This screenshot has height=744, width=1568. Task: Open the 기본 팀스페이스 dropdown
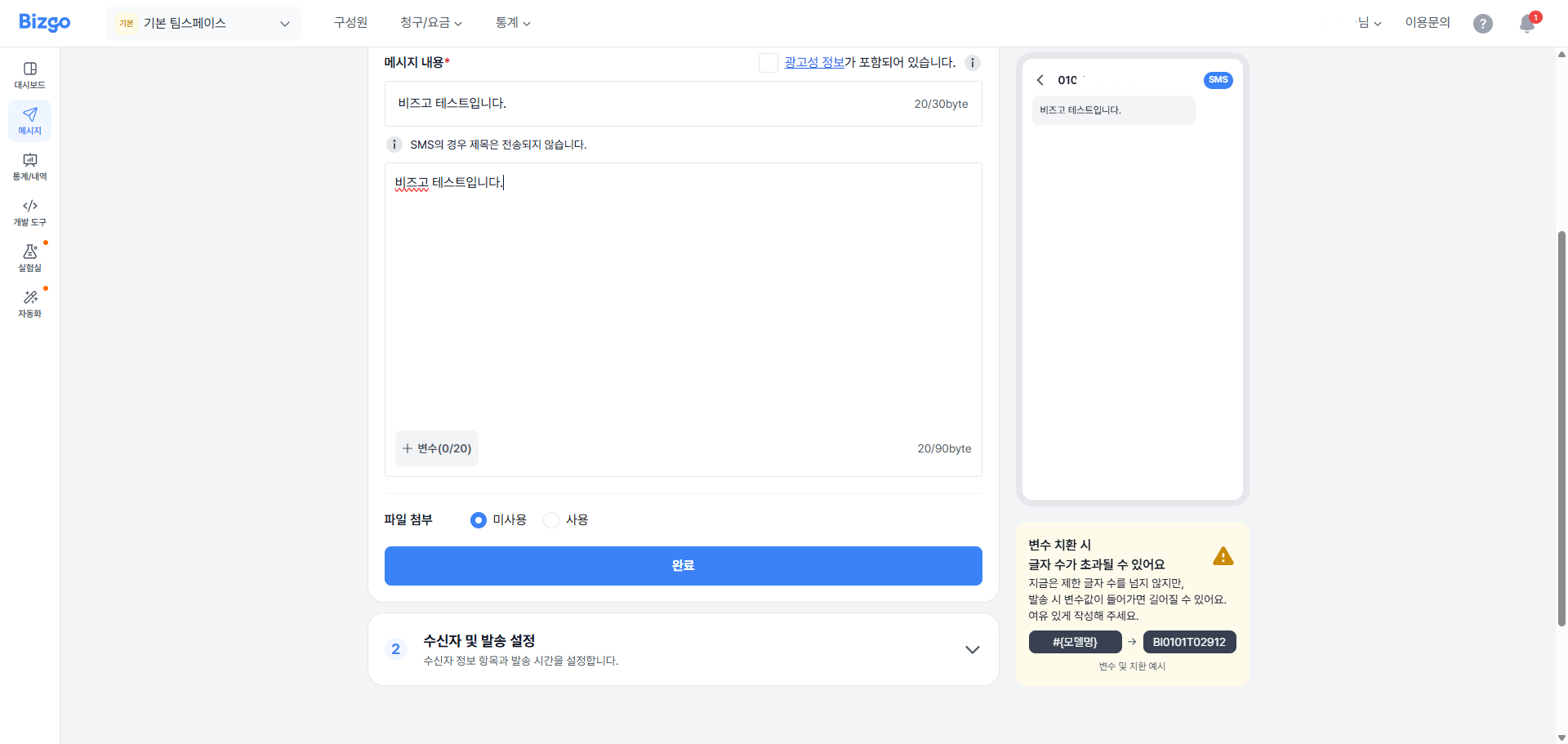[x=203, y=23]
